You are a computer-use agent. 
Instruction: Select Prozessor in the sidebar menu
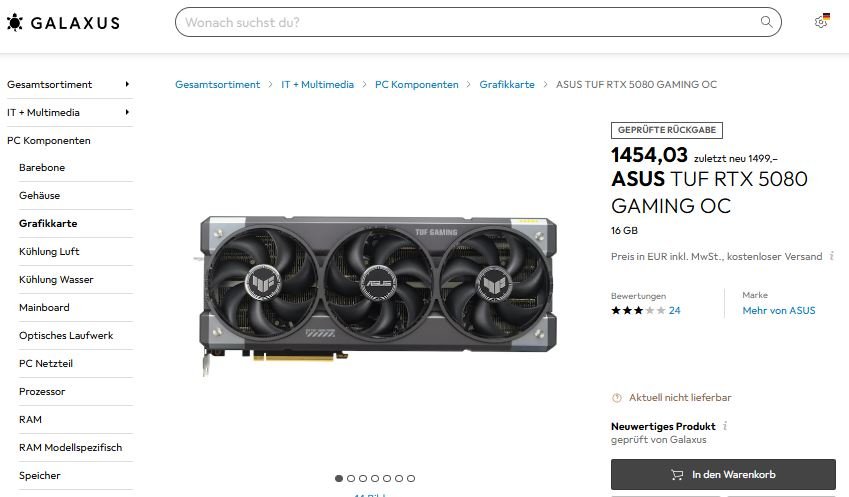click(x=42, y=391)
